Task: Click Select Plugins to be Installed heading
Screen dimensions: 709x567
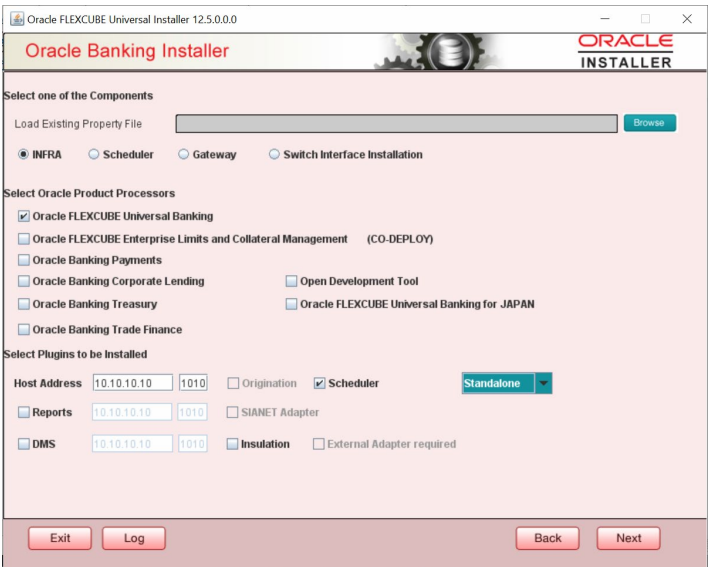Action: click(x=76, y=354)
